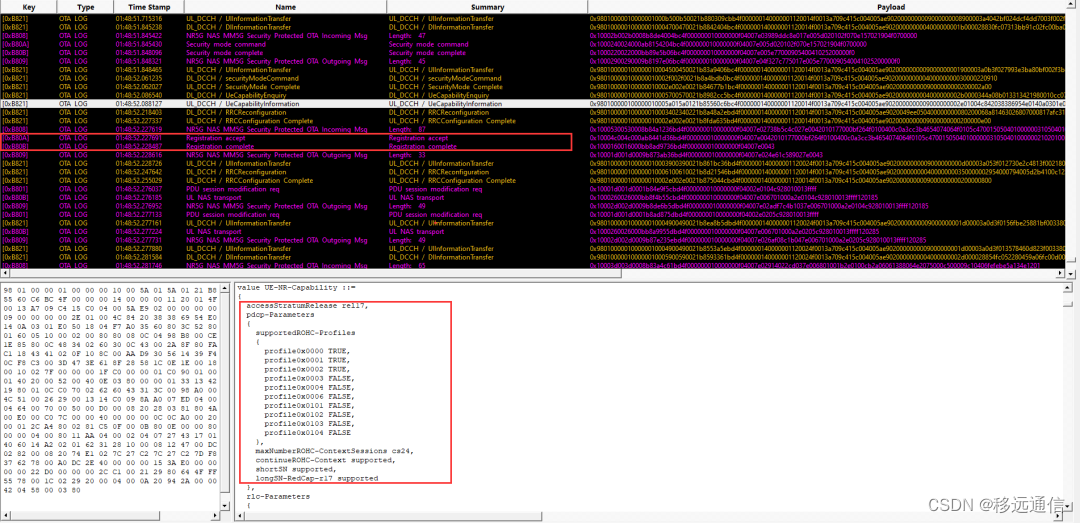Click summary 'Length: 45' cell
The image size is (1080, 523).
407,61
